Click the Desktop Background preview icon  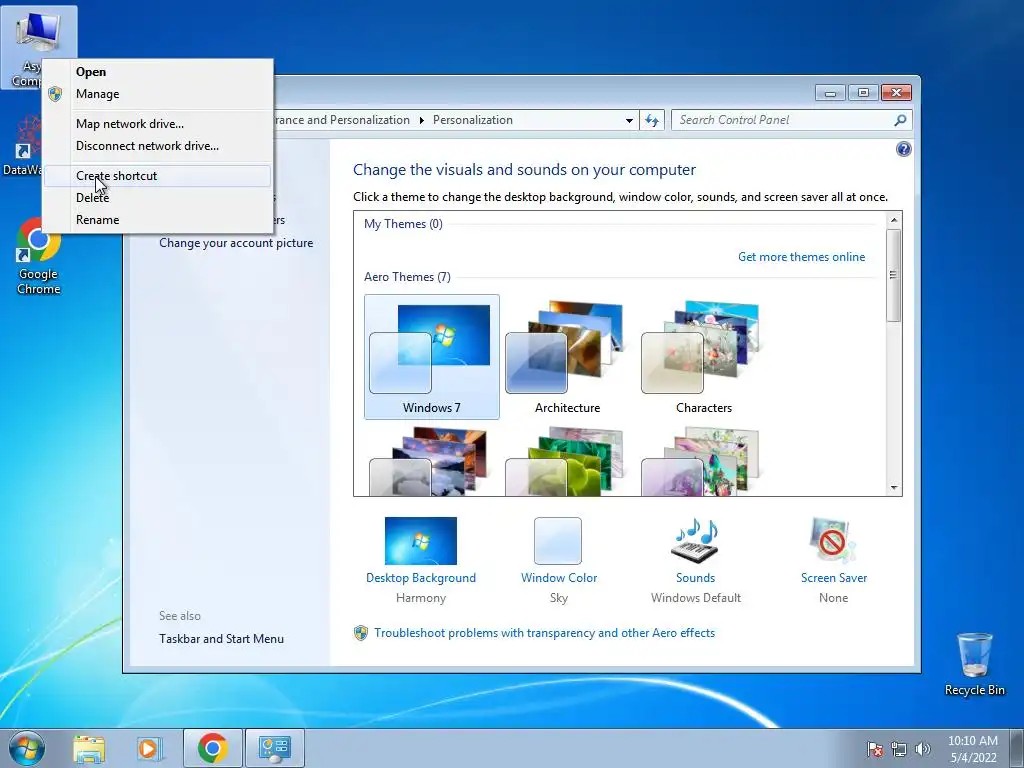coord(421,541)
